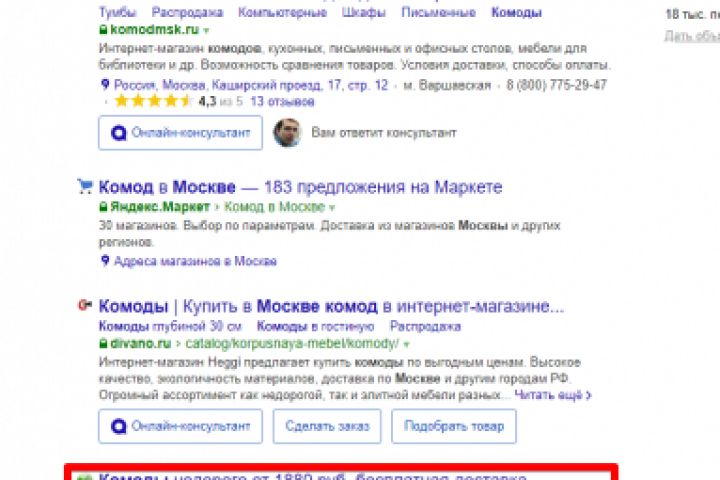
Task: Open the Комоды глубиной 30 см sitelink
Action: (170, 326)
